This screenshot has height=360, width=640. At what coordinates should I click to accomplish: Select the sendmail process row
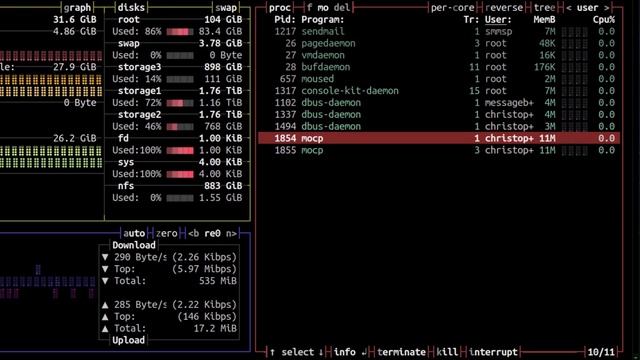[x=439, y=31]
